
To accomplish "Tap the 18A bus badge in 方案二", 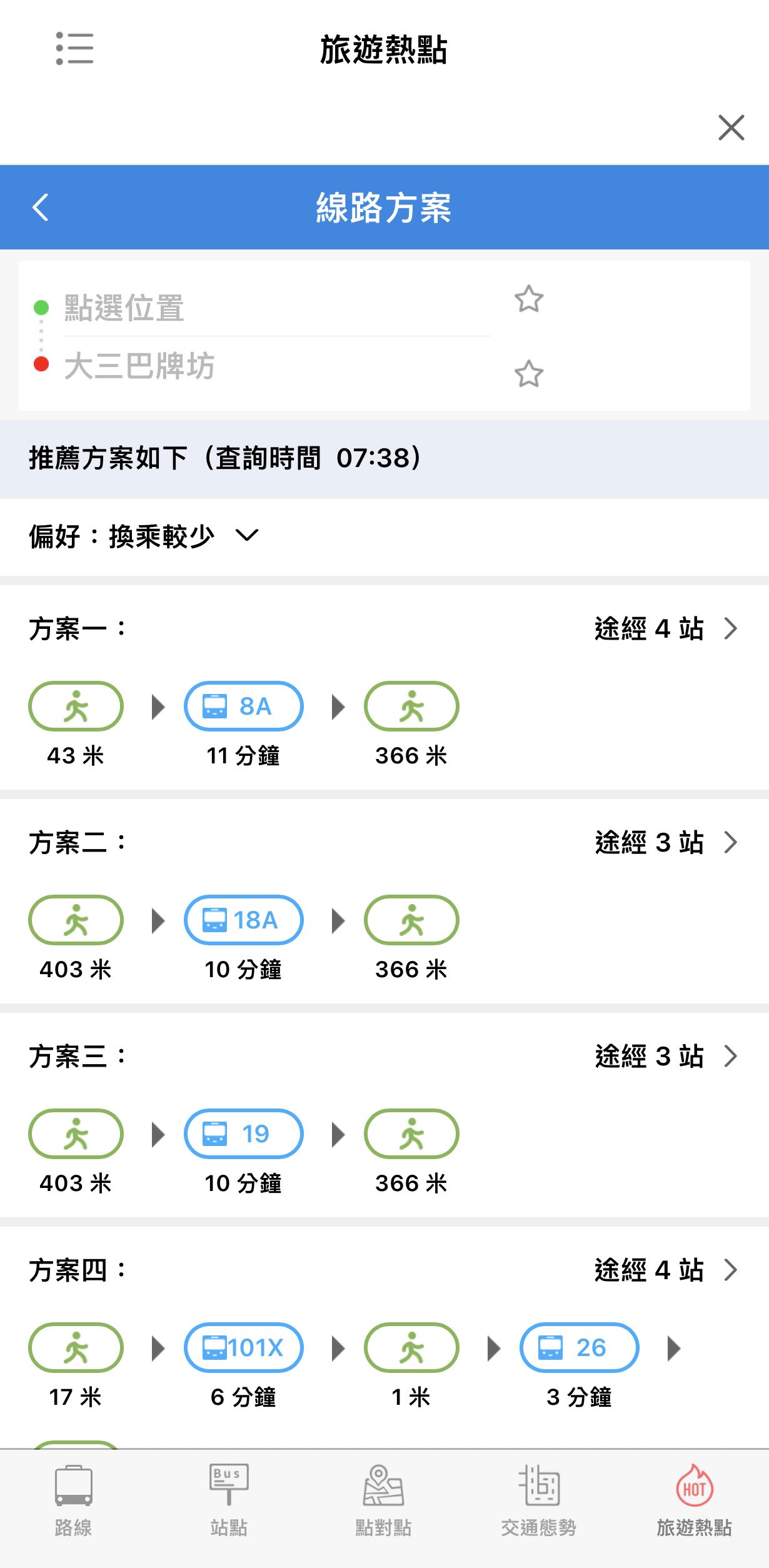I will click(243, 920).
